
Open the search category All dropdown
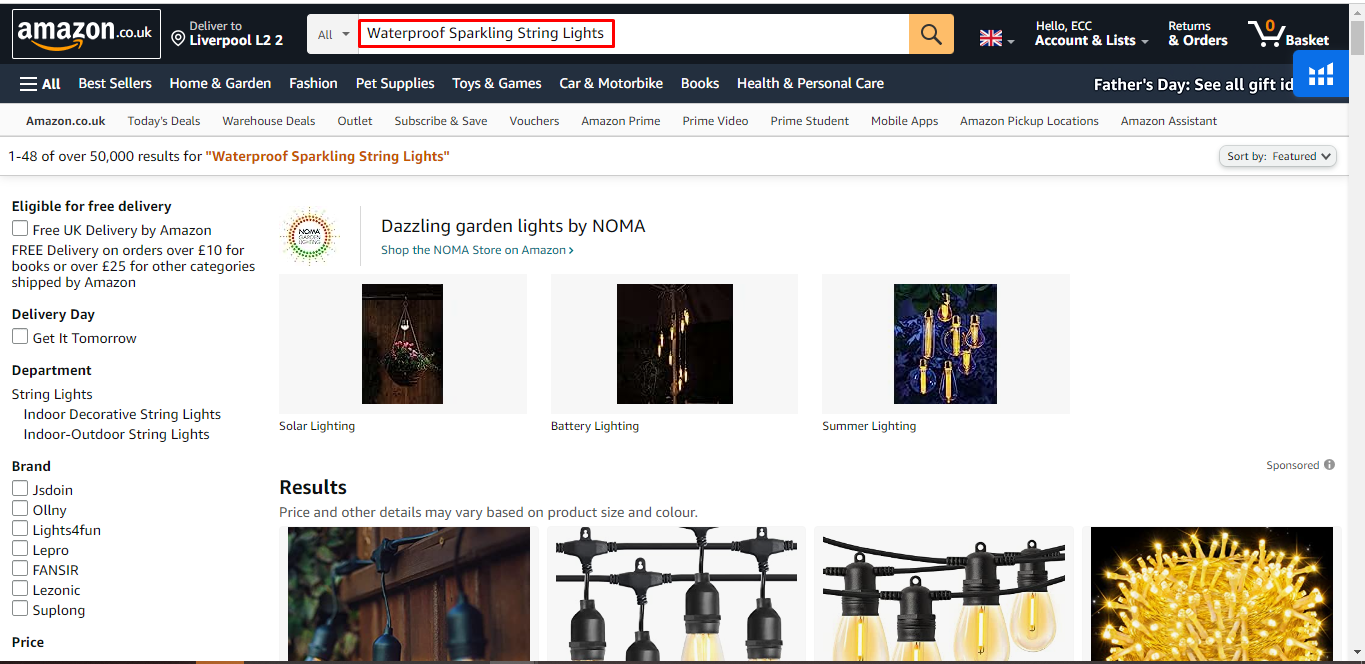(x=333, y=34)
